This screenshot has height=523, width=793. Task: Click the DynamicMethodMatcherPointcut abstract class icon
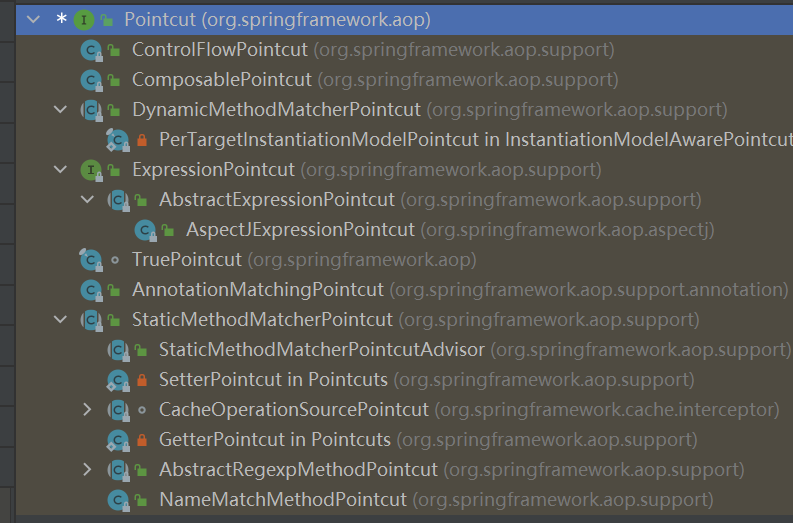point(92,110)
